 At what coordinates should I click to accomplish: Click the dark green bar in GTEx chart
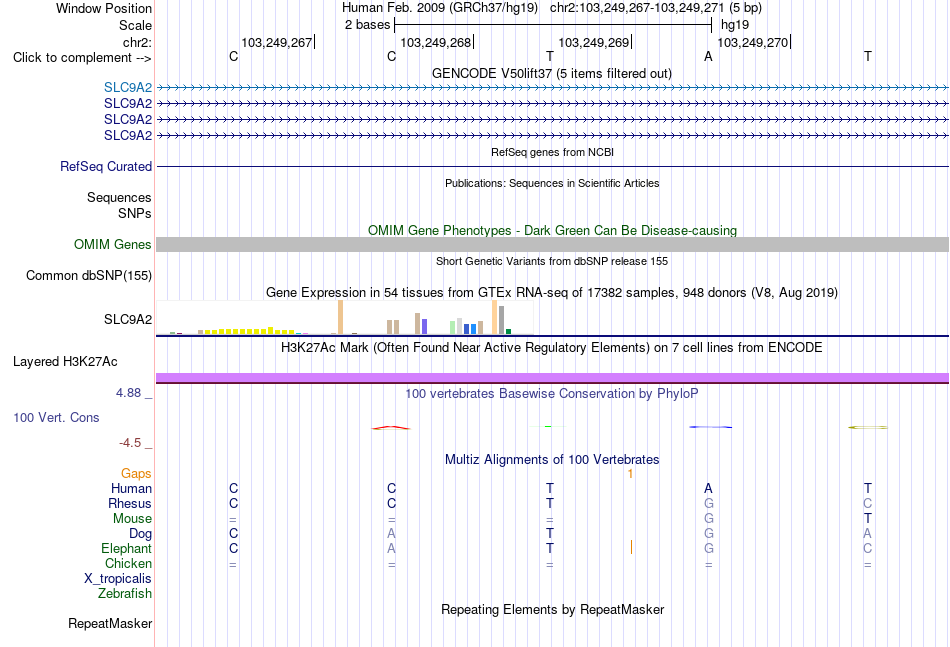click(x=509, y=331)
